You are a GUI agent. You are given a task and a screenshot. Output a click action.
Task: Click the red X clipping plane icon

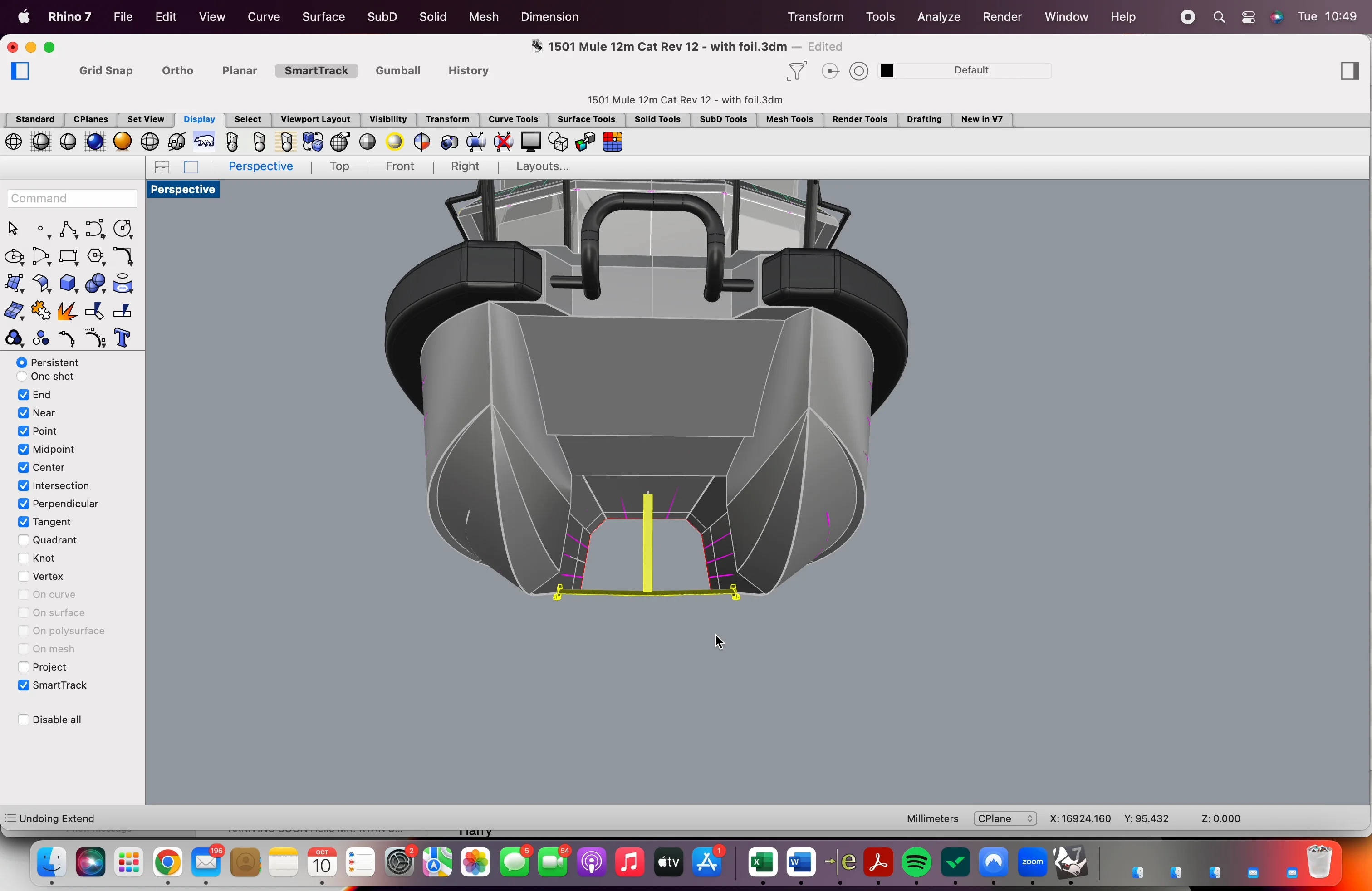(504, 142)
